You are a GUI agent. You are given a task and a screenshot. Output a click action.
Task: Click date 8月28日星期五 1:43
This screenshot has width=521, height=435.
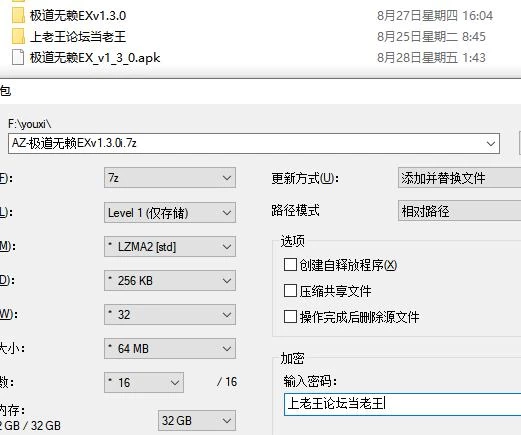pyautogui.click(x=431, y=58)
